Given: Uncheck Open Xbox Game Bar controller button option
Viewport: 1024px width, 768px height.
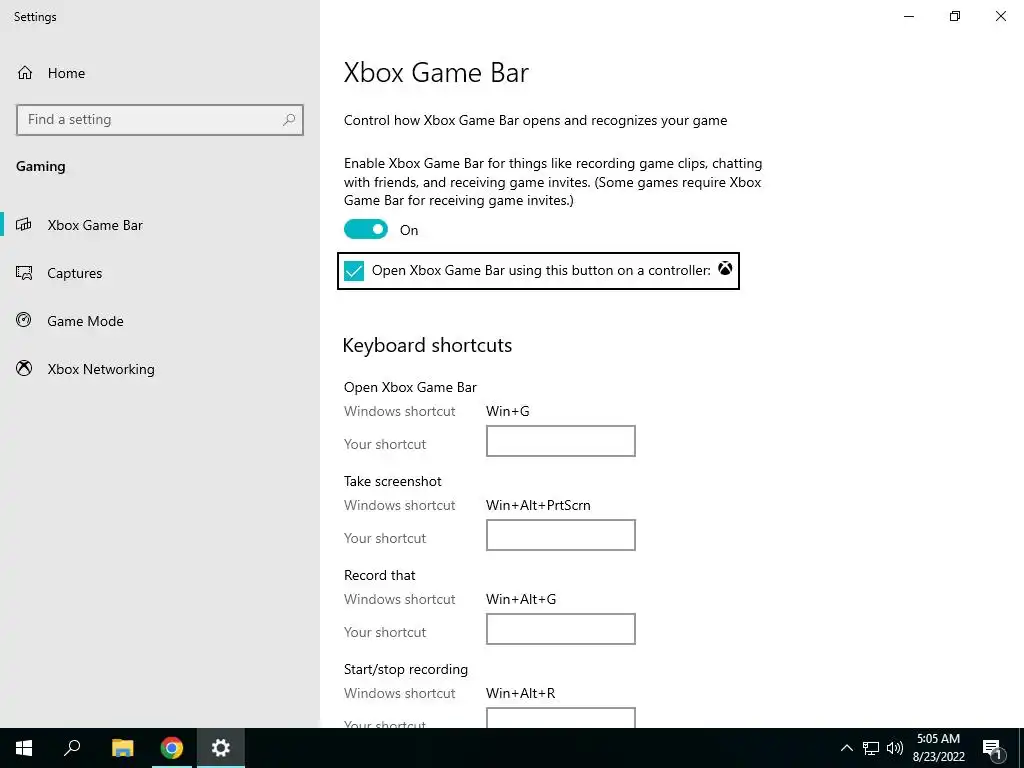Looking at the screenshot, I should (x=354, y=270).
